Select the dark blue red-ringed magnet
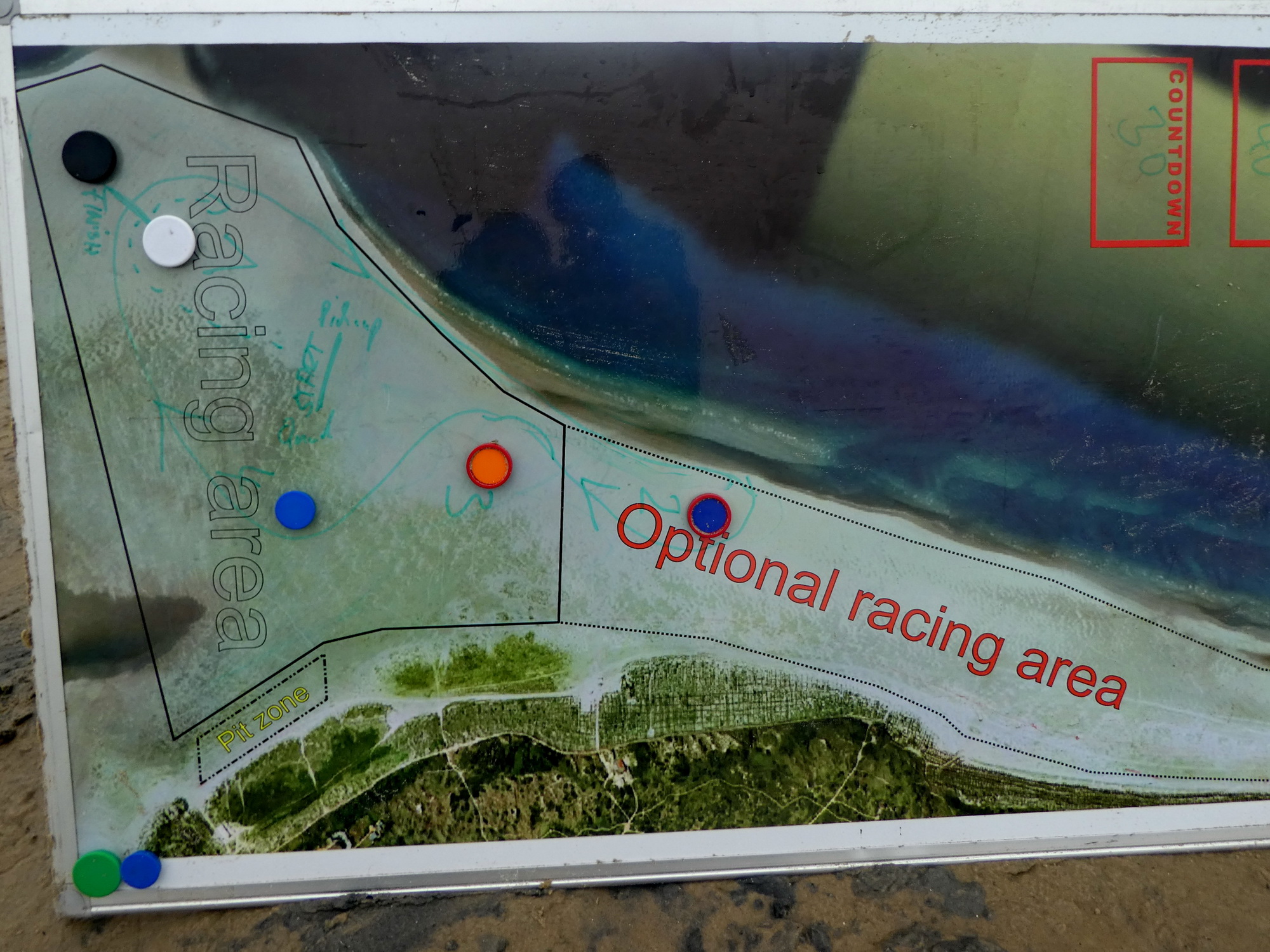This screenshot has height=952, width=1270. point(709,514)
